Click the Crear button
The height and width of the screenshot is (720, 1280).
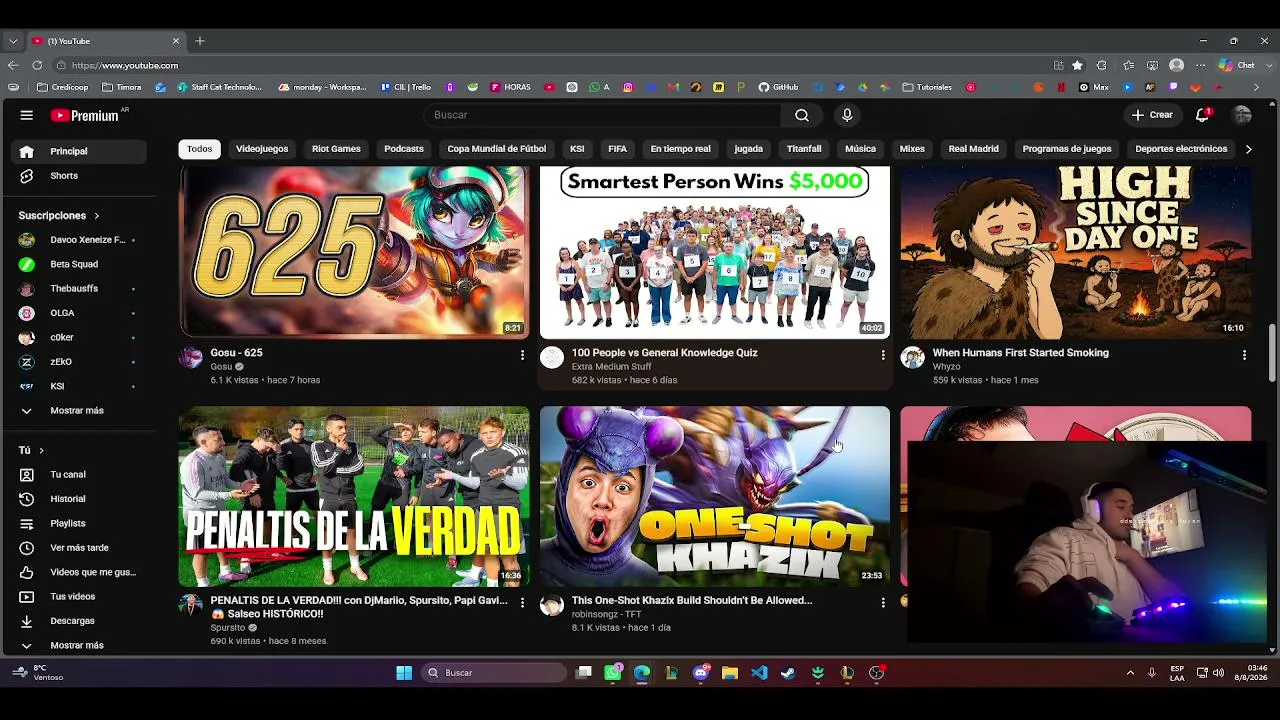1152,115
